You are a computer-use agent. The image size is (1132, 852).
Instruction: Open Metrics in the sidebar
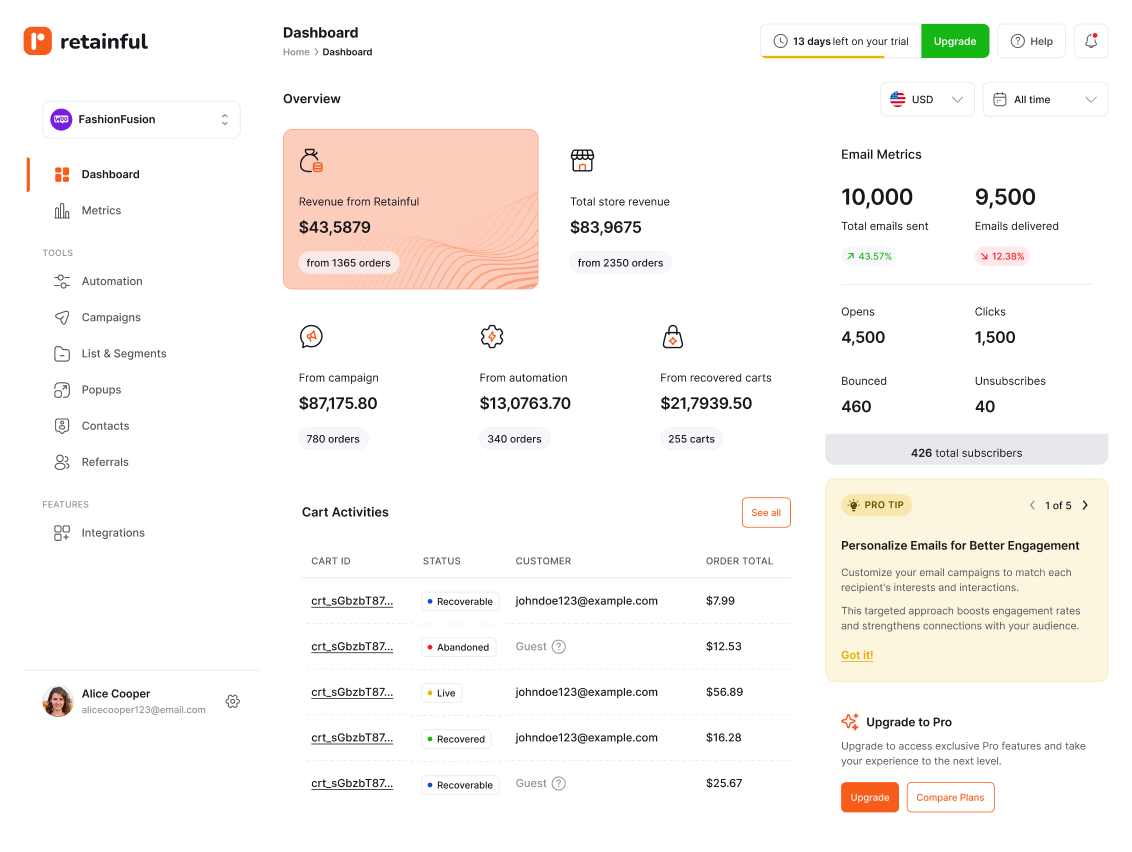click(100, 211)
